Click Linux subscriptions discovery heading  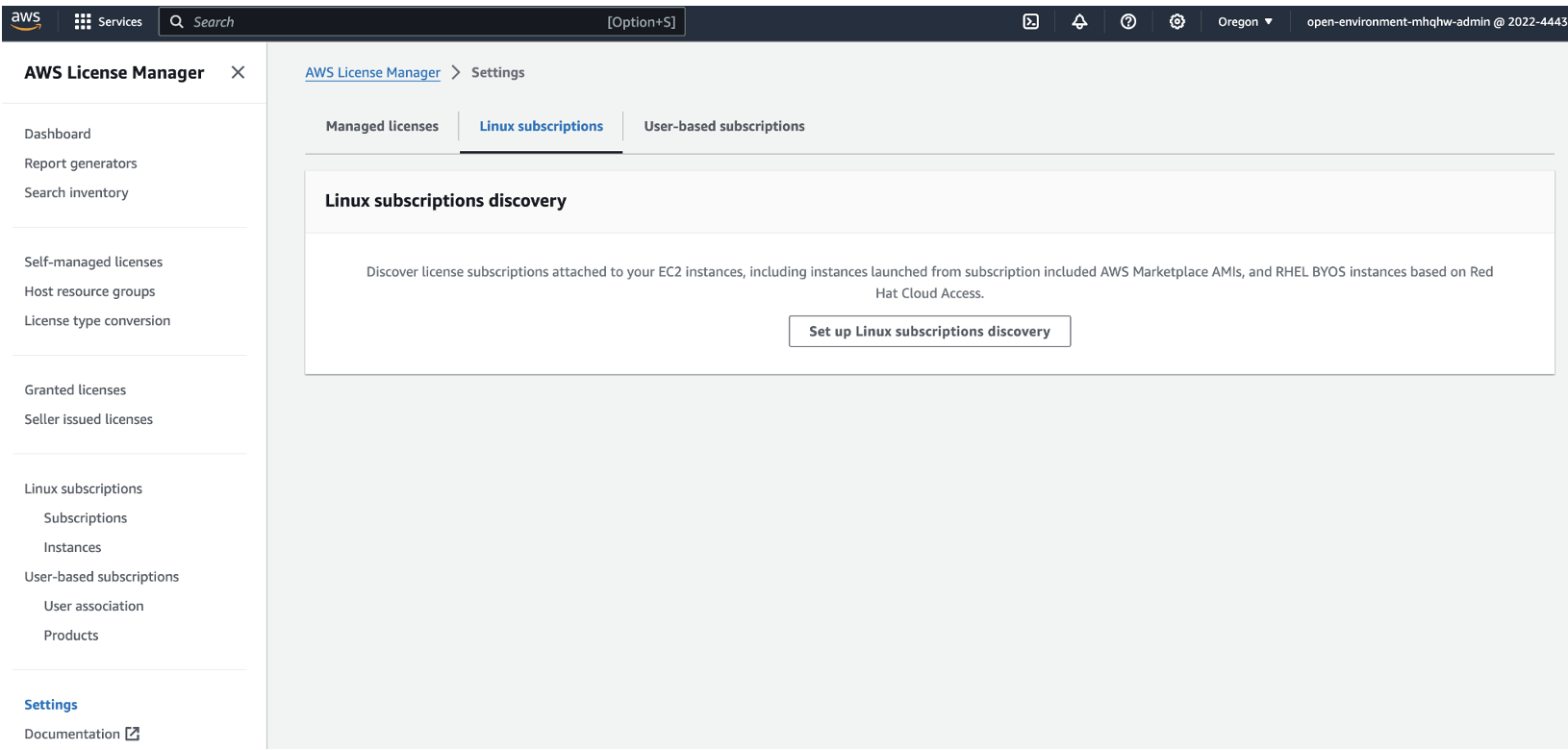[x=445, y=200]
